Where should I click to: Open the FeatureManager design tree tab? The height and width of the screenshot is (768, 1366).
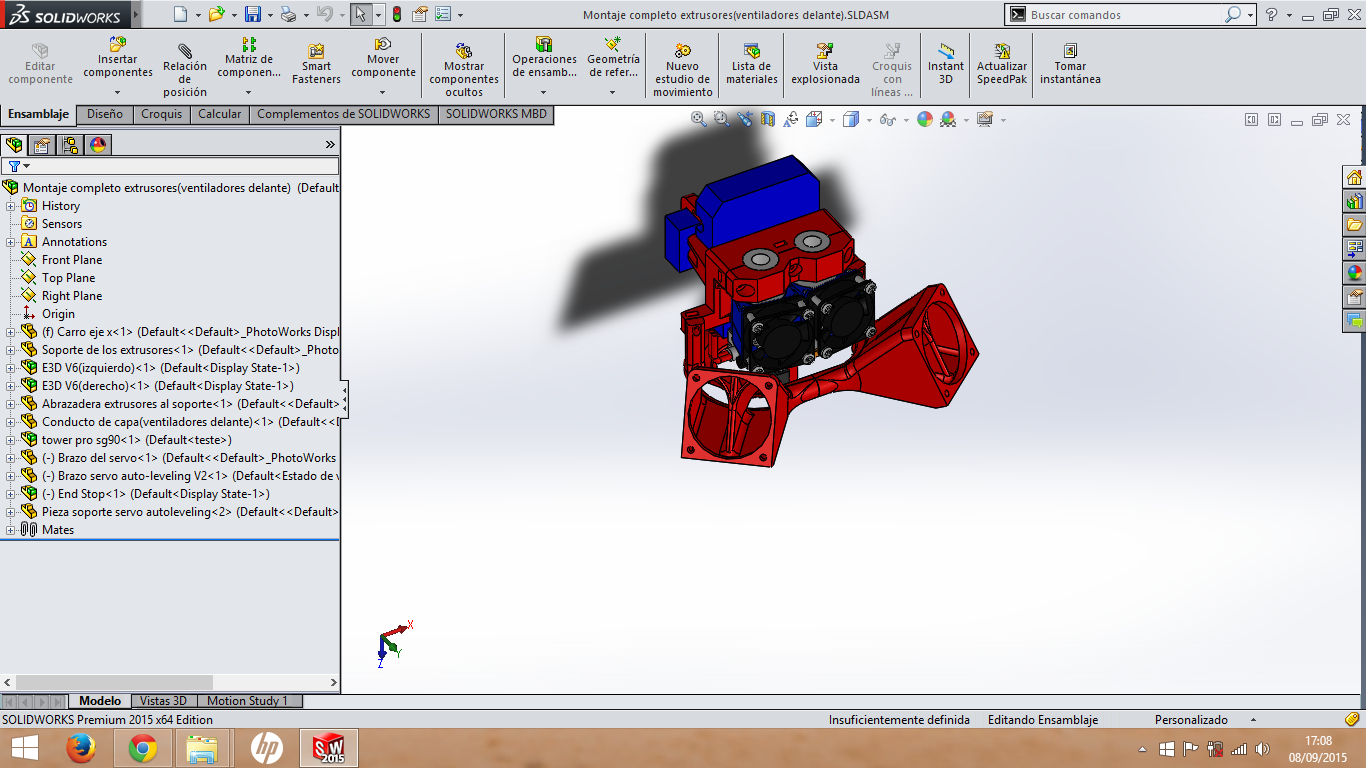point(14,145)
